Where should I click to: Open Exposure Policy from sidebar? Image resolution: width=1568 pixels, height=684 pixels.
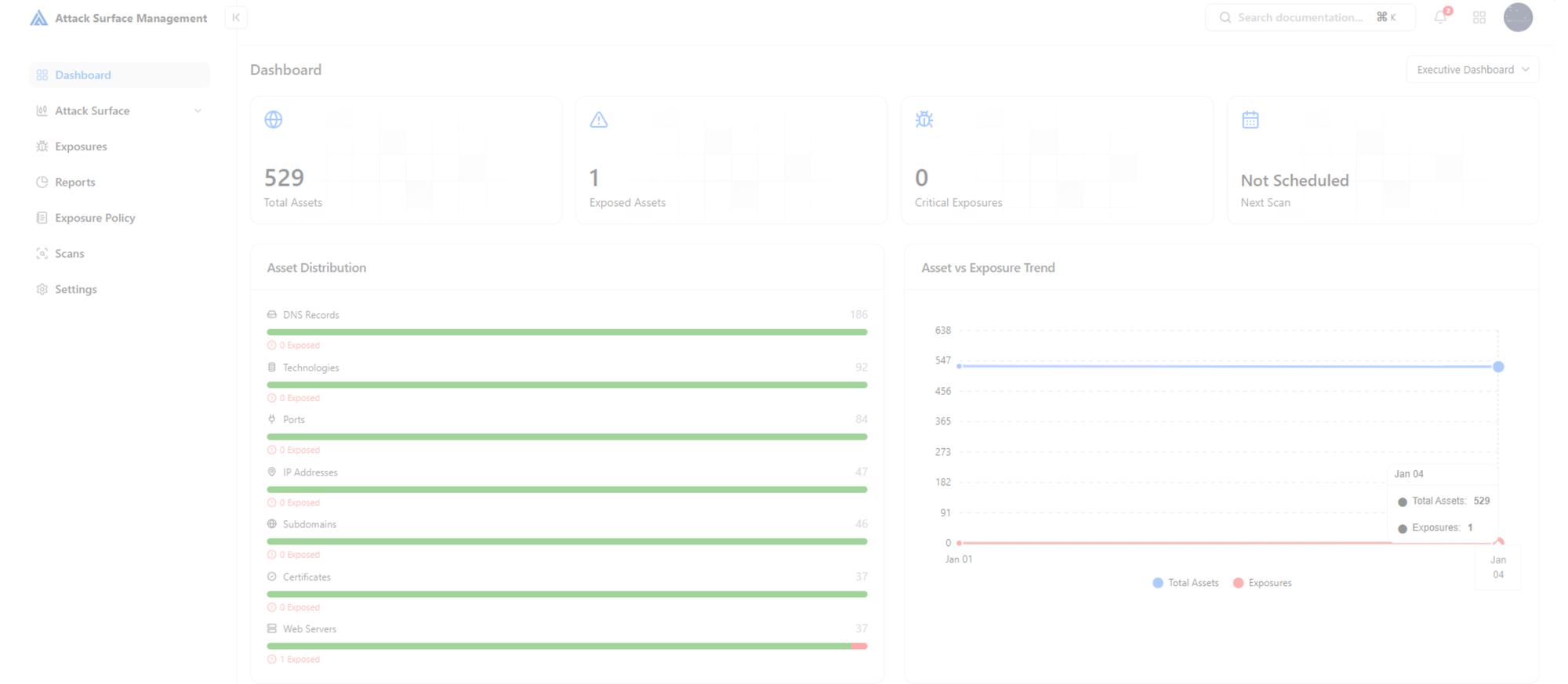[x=95, y=218]
